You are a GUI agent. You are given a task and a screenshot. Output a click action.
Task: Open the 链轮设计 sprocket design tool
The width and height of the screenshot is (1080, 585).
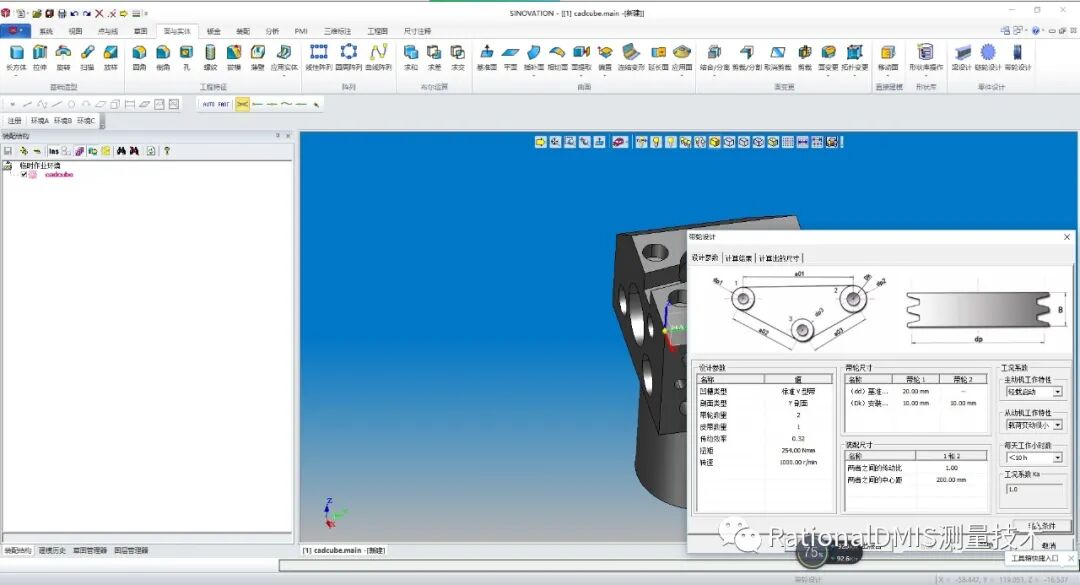pos(988,57)
